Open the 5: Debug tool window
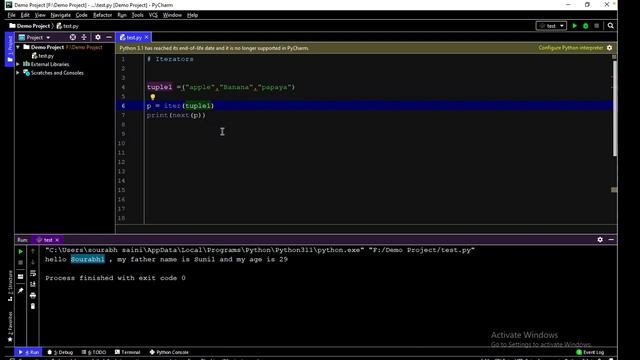This screenshot has width=640, height=360. point(60,352)
